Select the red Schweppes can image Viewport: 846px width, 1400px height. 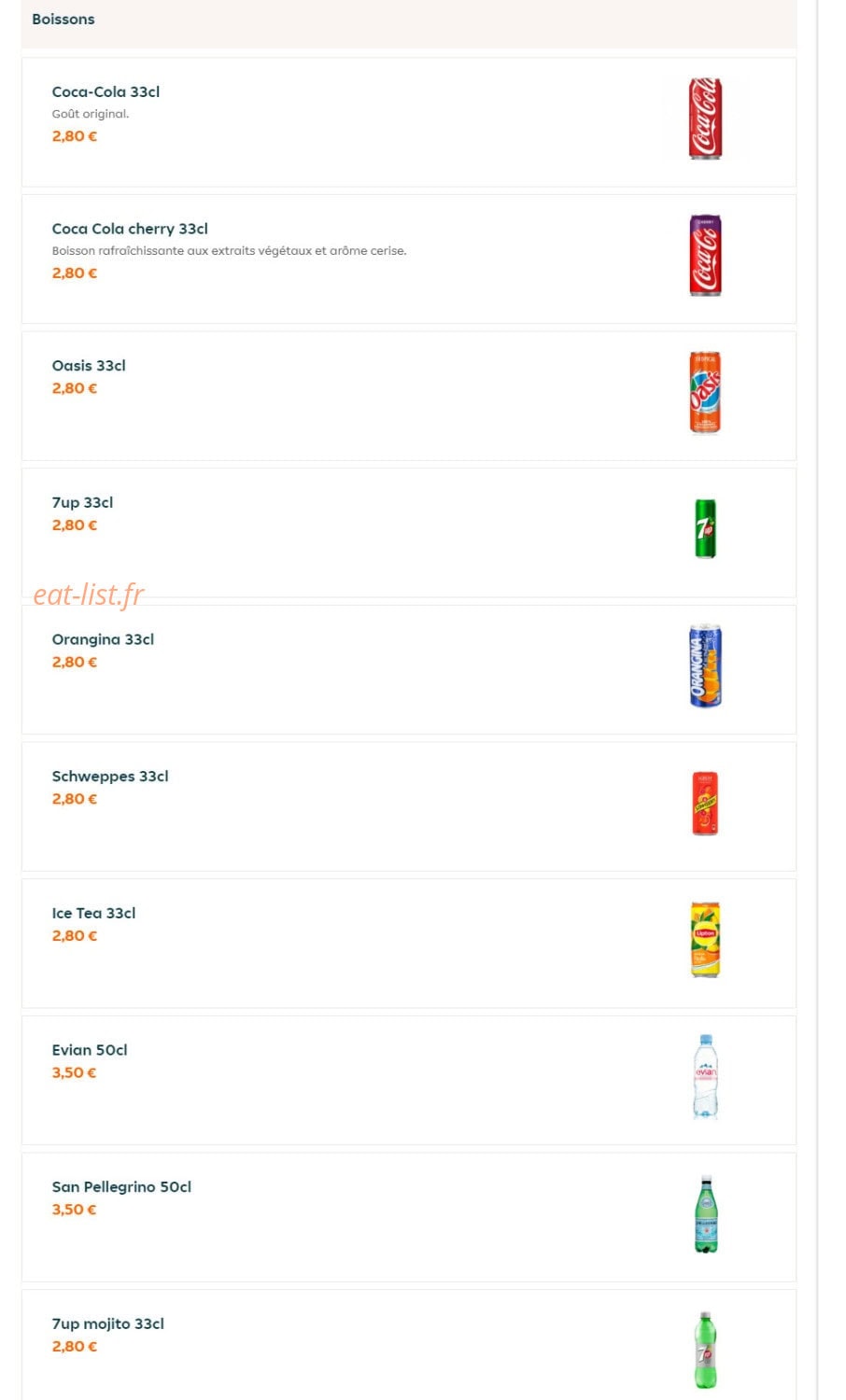click(x=705, y=803)
